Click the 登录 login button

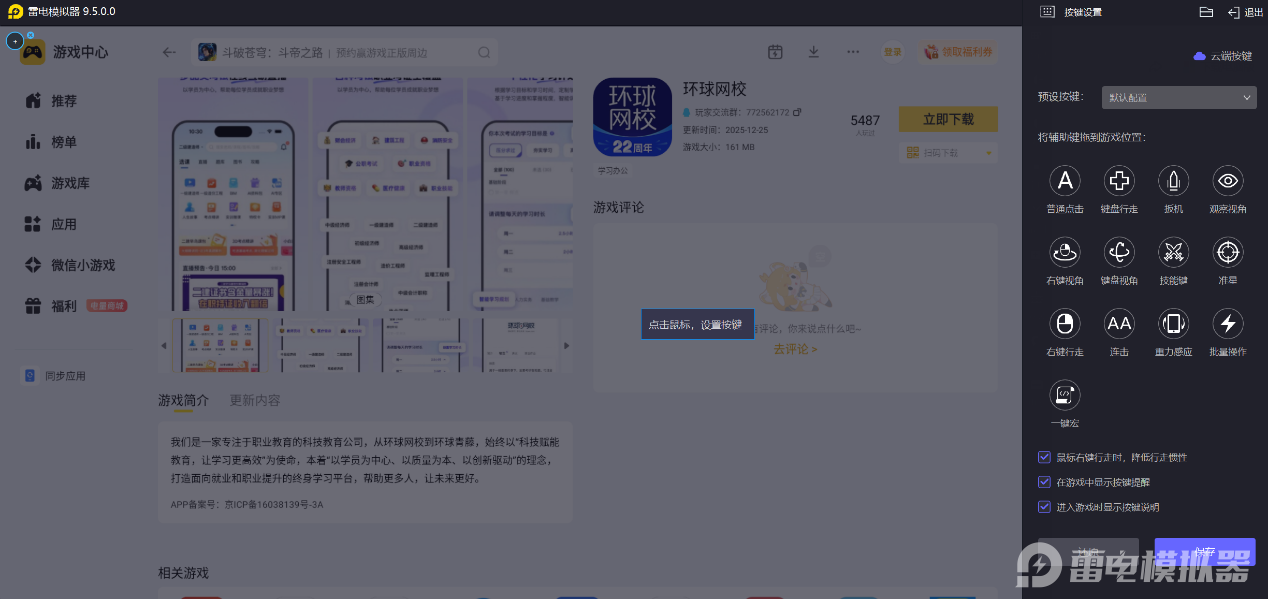(x=892, y=52)
